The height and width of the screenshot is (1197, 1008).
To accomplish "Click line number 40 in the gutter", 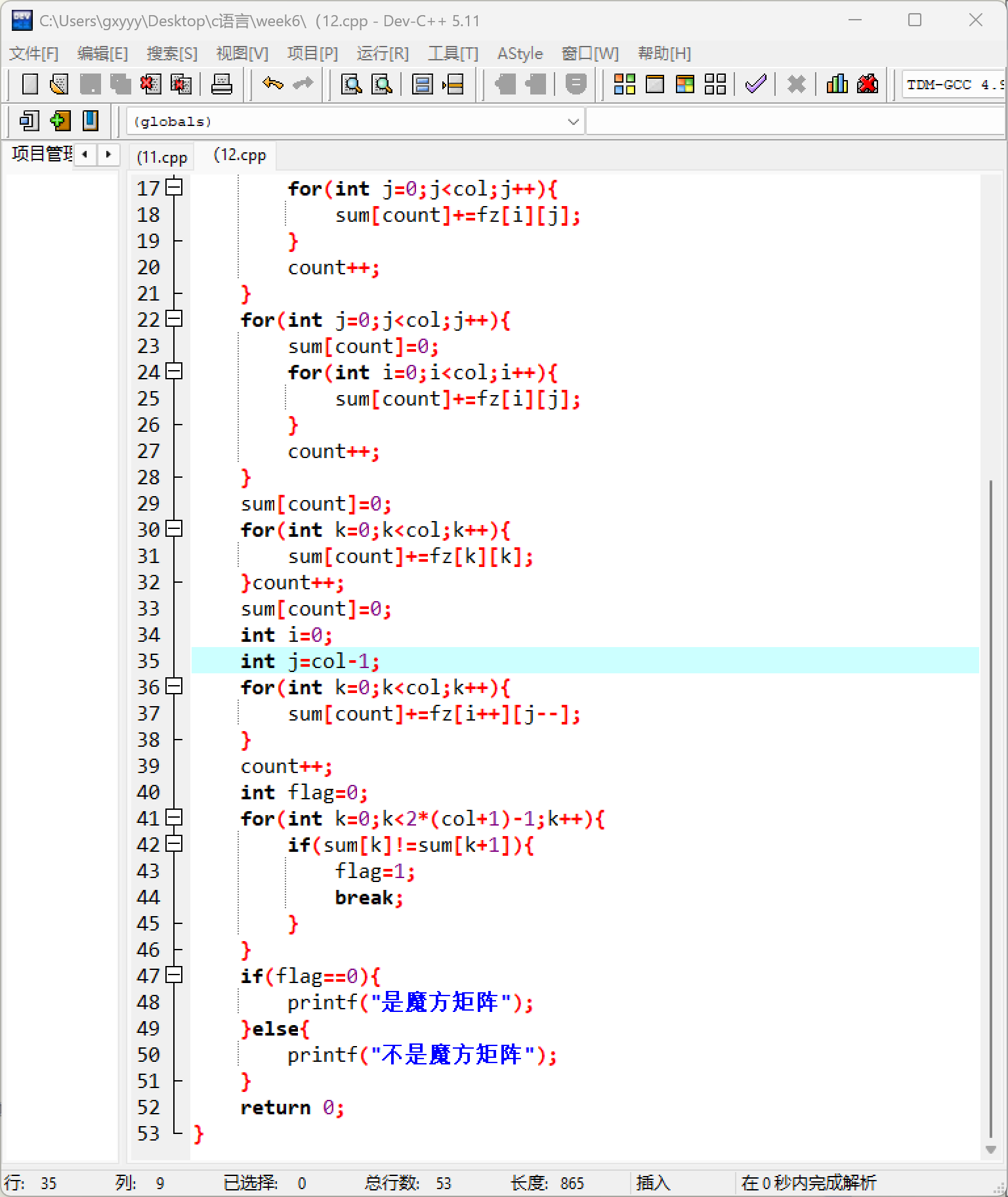I will pyautogui.click(x=148, y=792).
